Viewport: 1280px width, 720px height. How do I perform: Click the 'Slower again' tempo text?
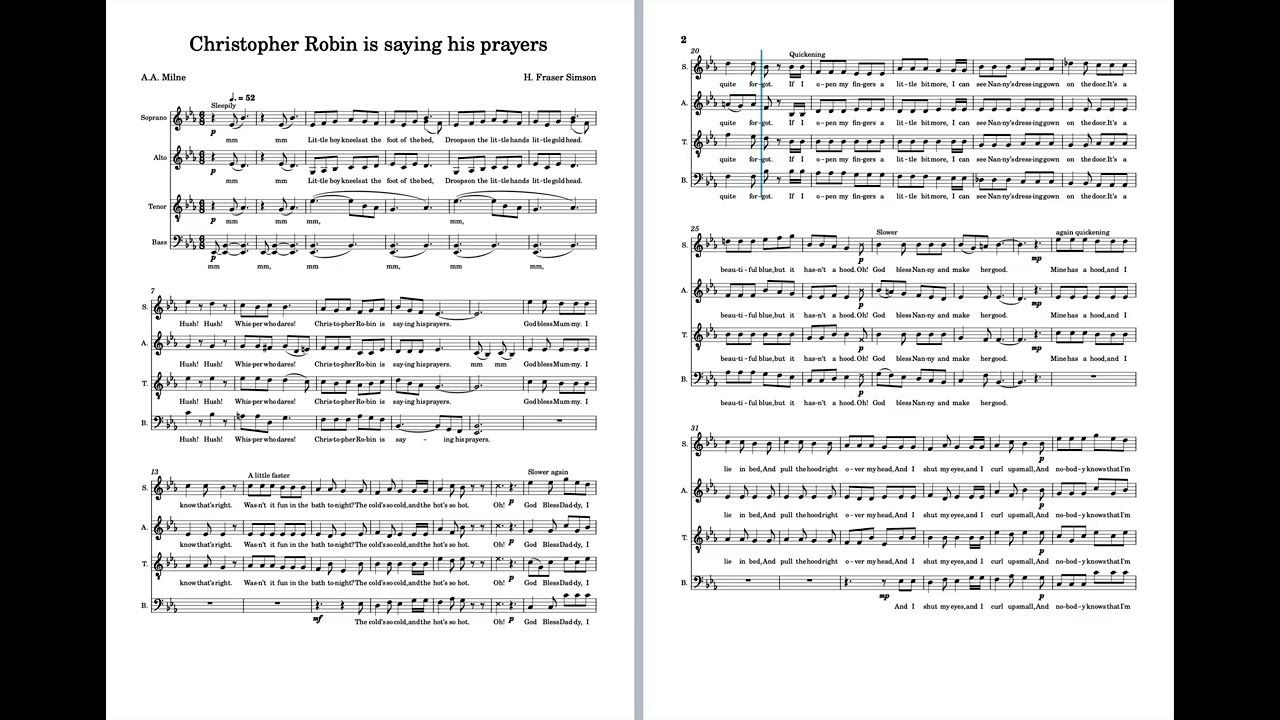(x=548, y=472)
